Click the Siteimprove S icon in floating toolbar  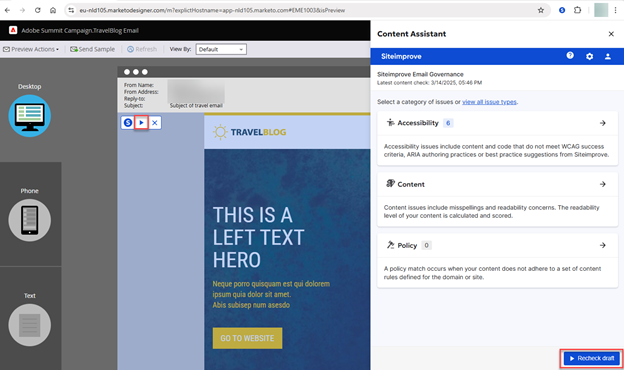[128, 123]
